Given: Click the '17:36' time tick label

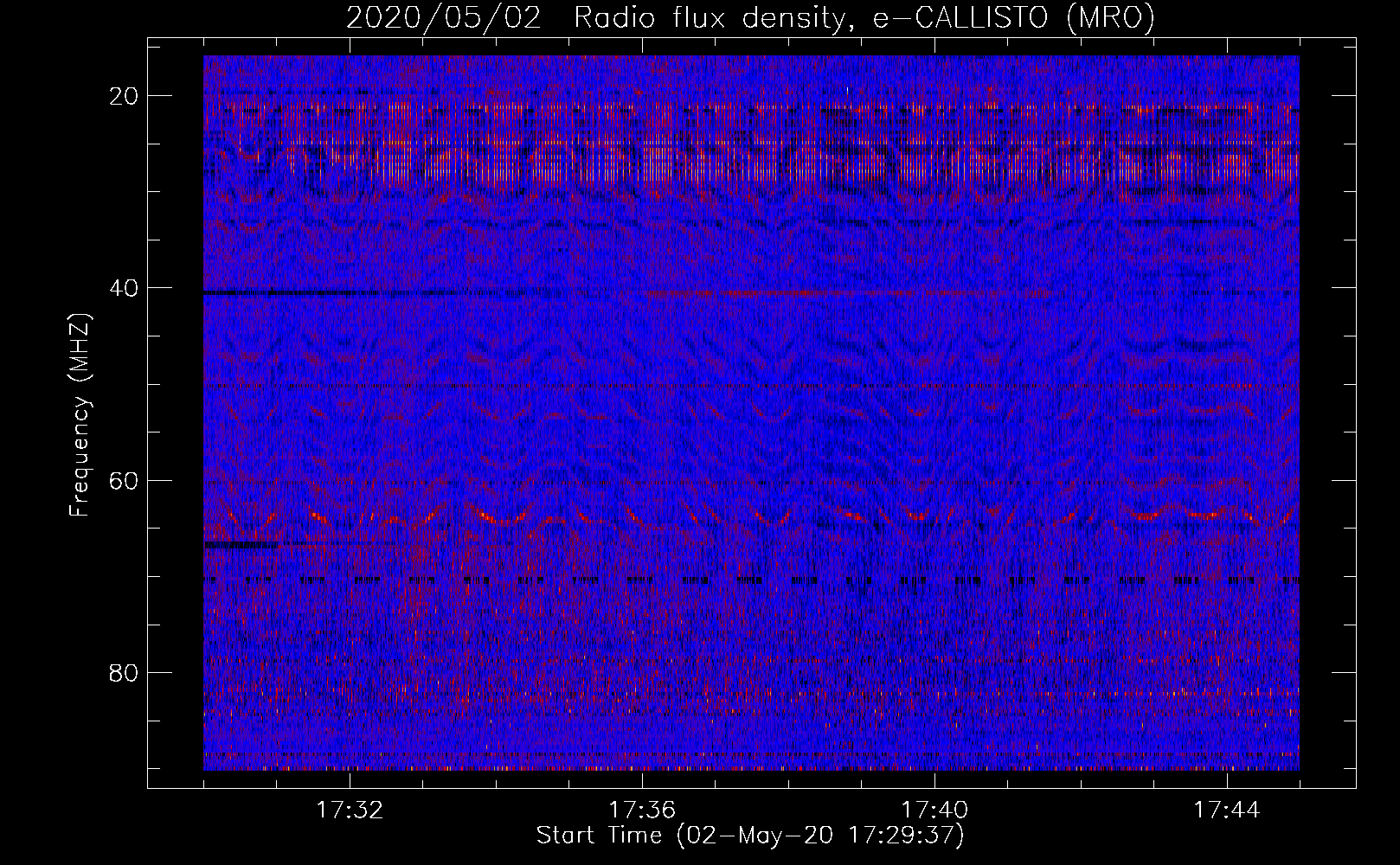Looking at the screenshot, I should [x=642, y=811].
